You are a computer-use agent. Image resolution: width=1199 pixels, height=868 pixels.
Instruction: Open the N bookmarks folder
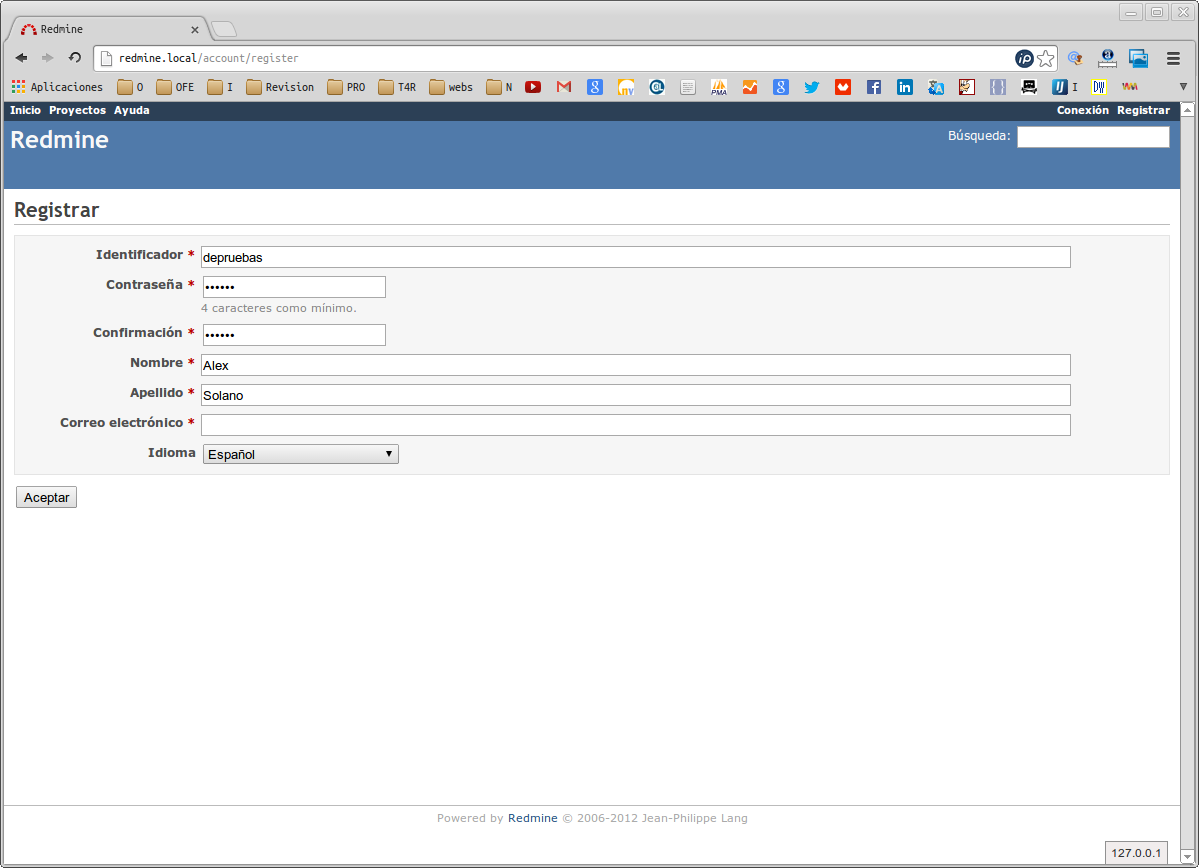pos(499,87)
